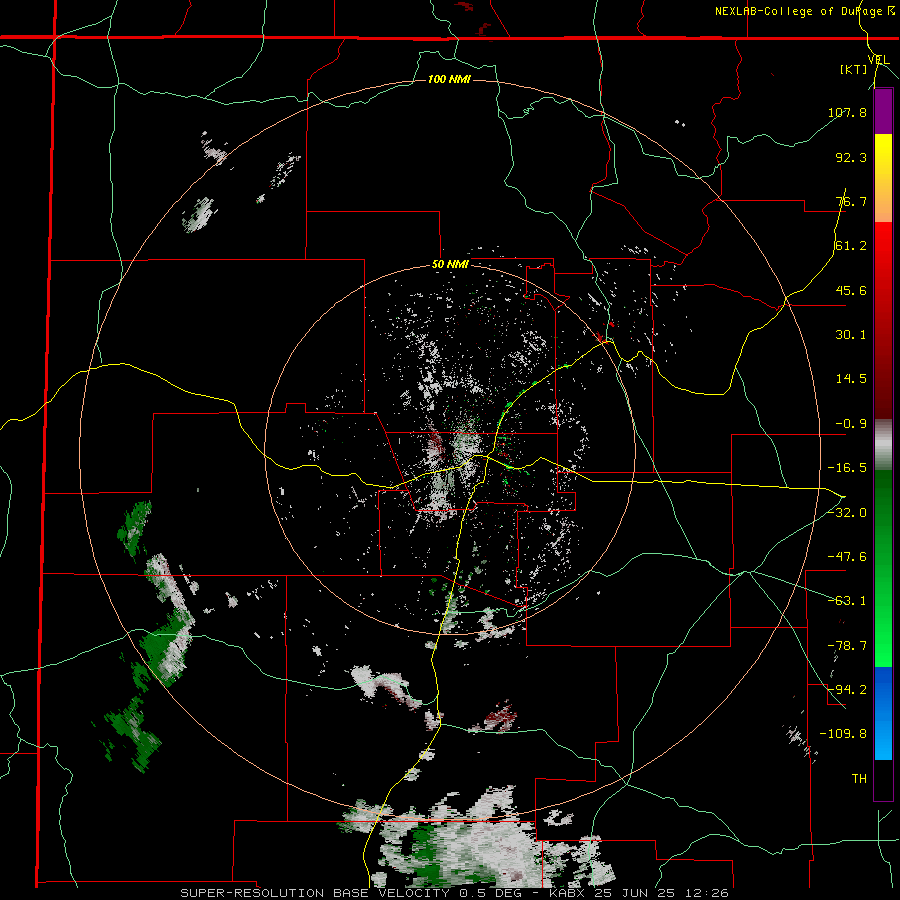Click the "50 NMI" range ring label

click(x=450, y=265)
